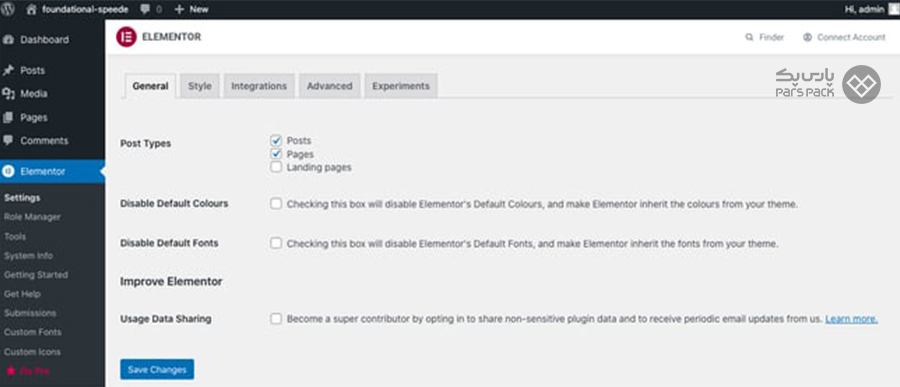Image resolution: width=900 pixels, height=387 pixels.
Task: Click the plus New icon
Action: point(179,9)
